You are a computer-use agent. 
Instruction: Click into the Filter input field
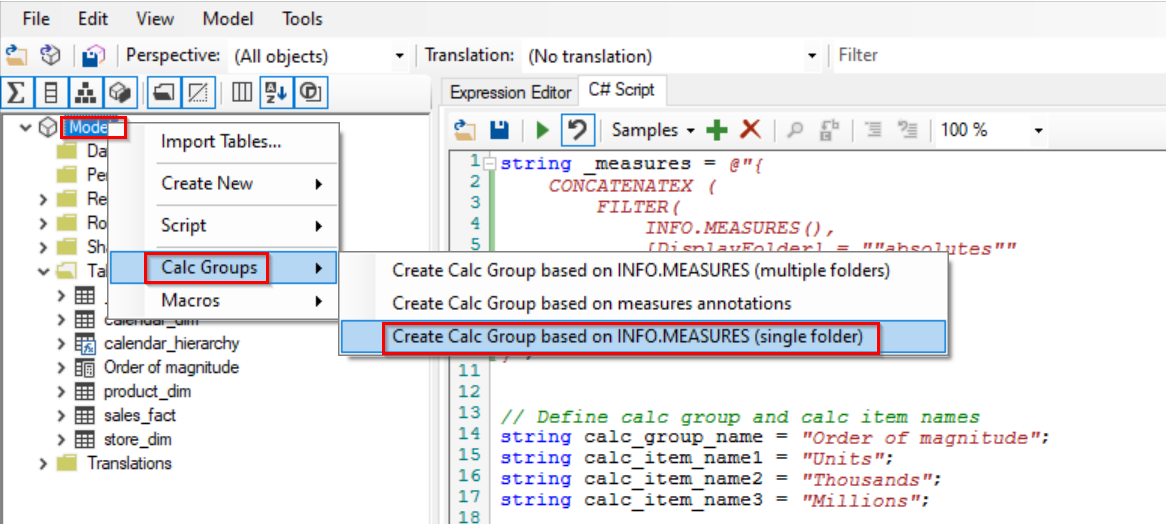pyautogui.click(x=999, y=56)
